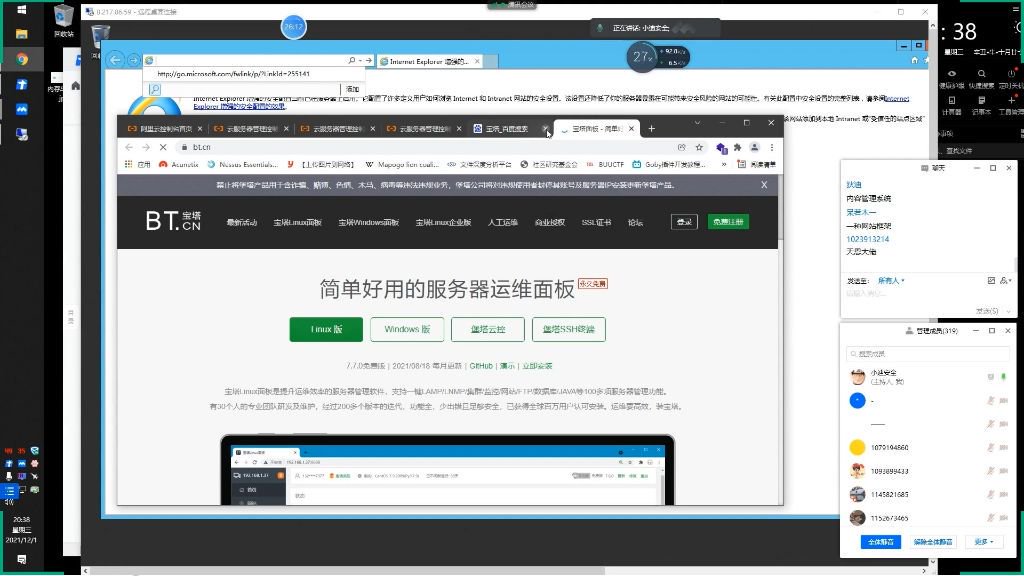Screen dimensions: 1024x576
Task: Click the 添加 button in IE dropdown
Action: [353, 89]
